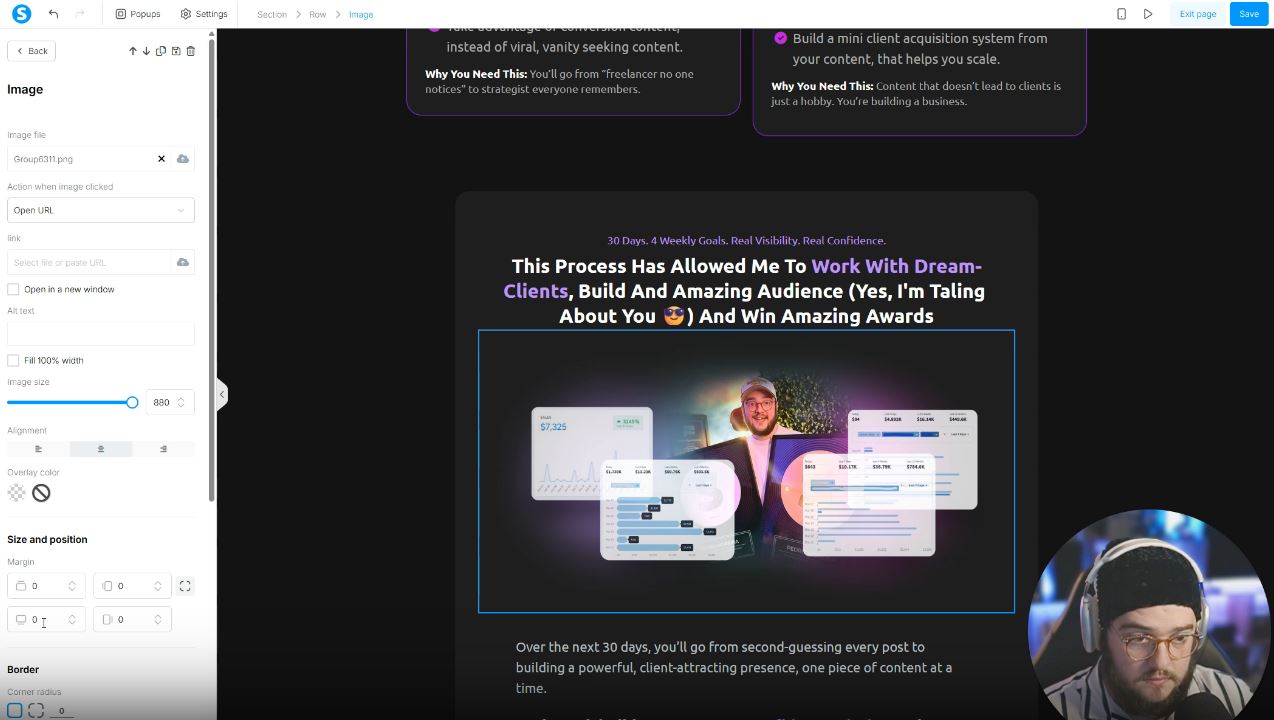Select the Image breadcrumb

click(x=361, y=15)
